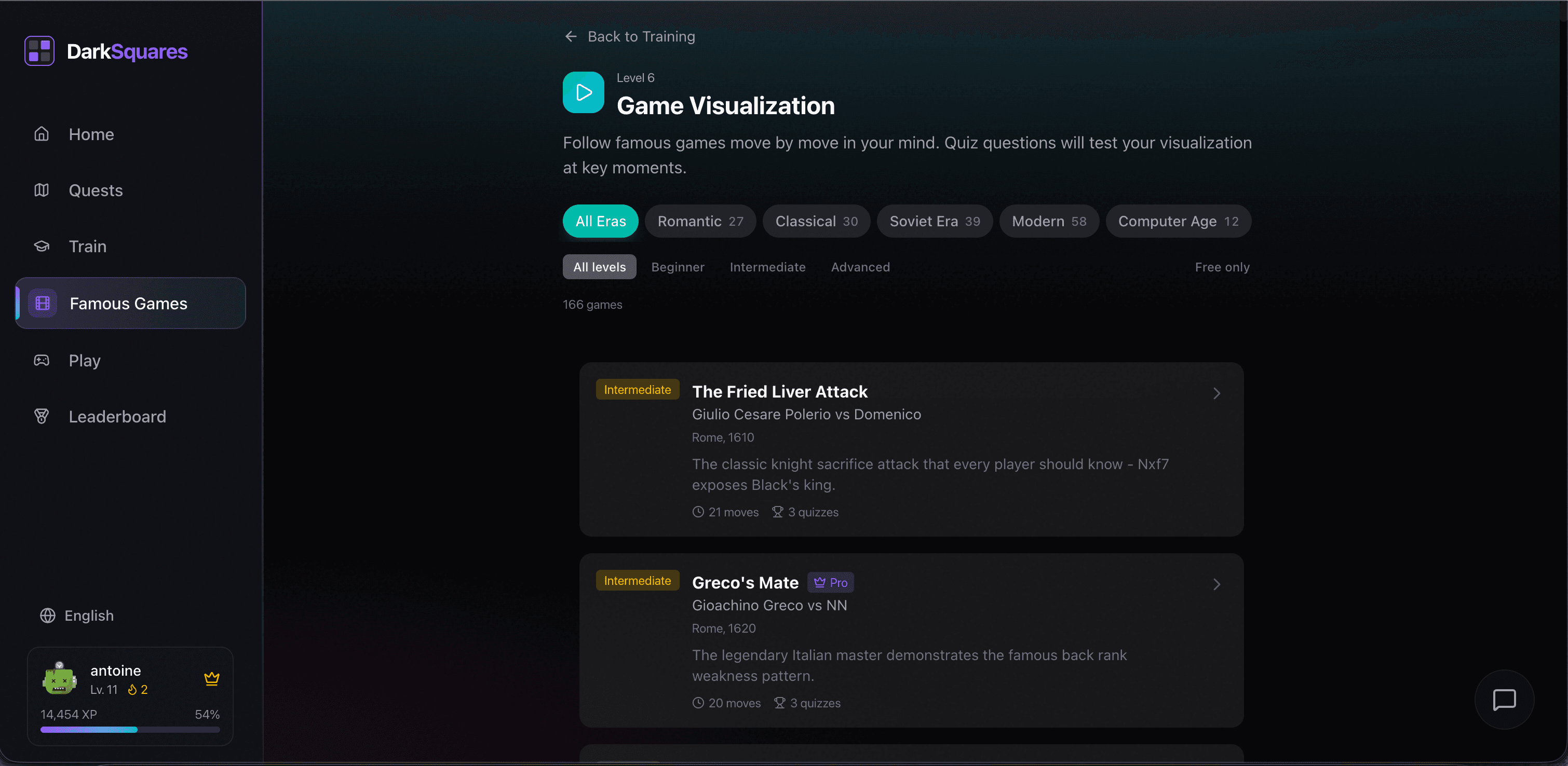1568x766 pixels.
Task: Enable the "Free only" filter
Action: pyautogui.click(x=1222, y=266)
